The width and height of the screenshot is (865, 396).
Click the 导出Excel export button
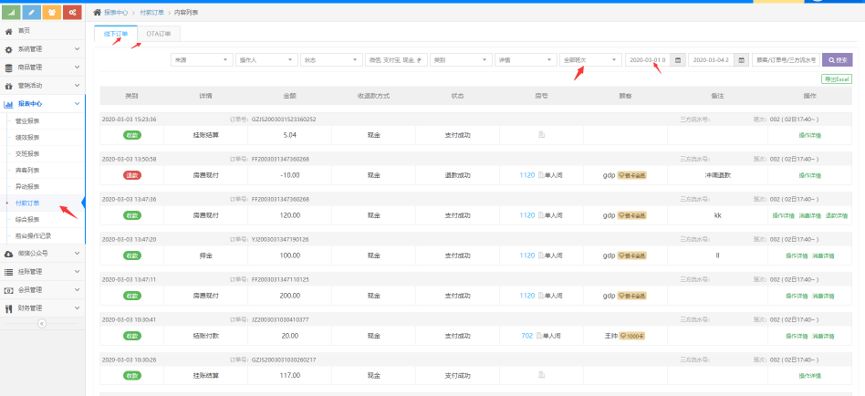pos(837,79)
